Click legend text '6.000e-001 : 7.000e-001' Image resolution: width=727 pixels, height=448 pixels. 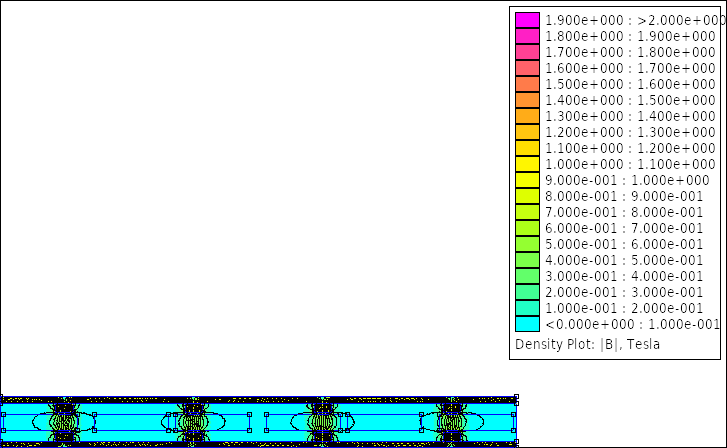point(624,228)
